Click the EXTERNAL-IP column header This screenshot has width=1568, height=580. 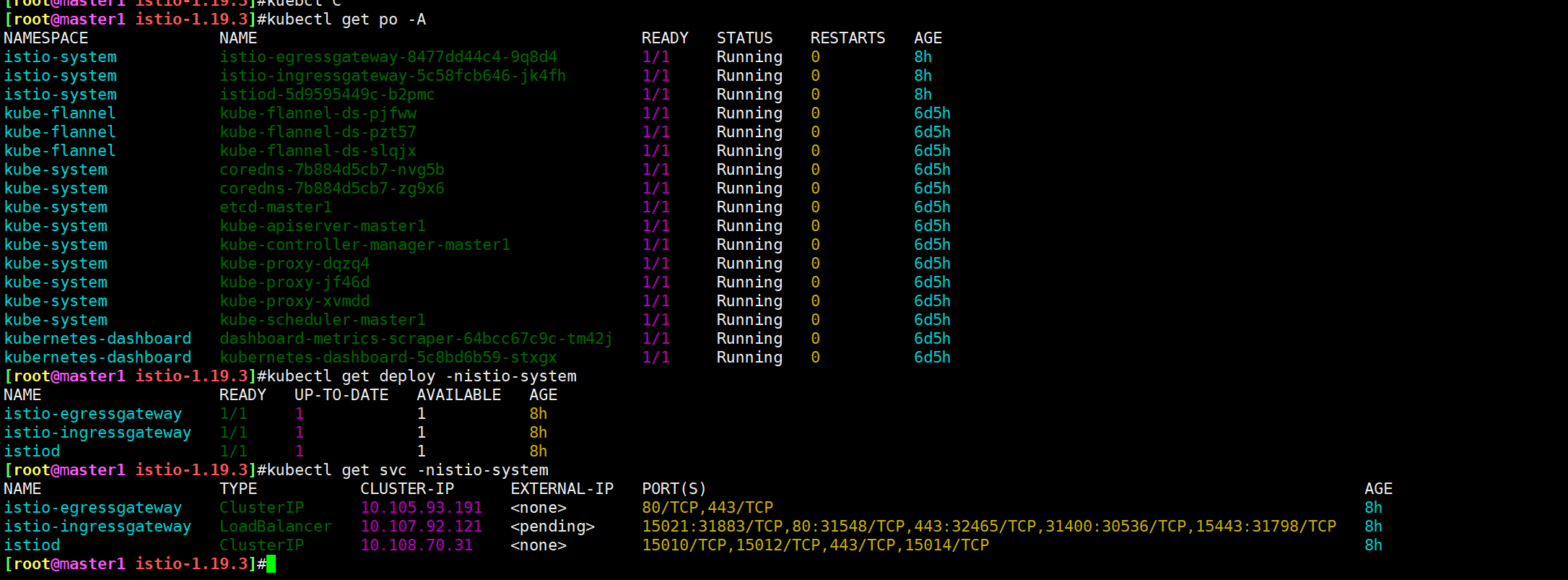(562, 489)
